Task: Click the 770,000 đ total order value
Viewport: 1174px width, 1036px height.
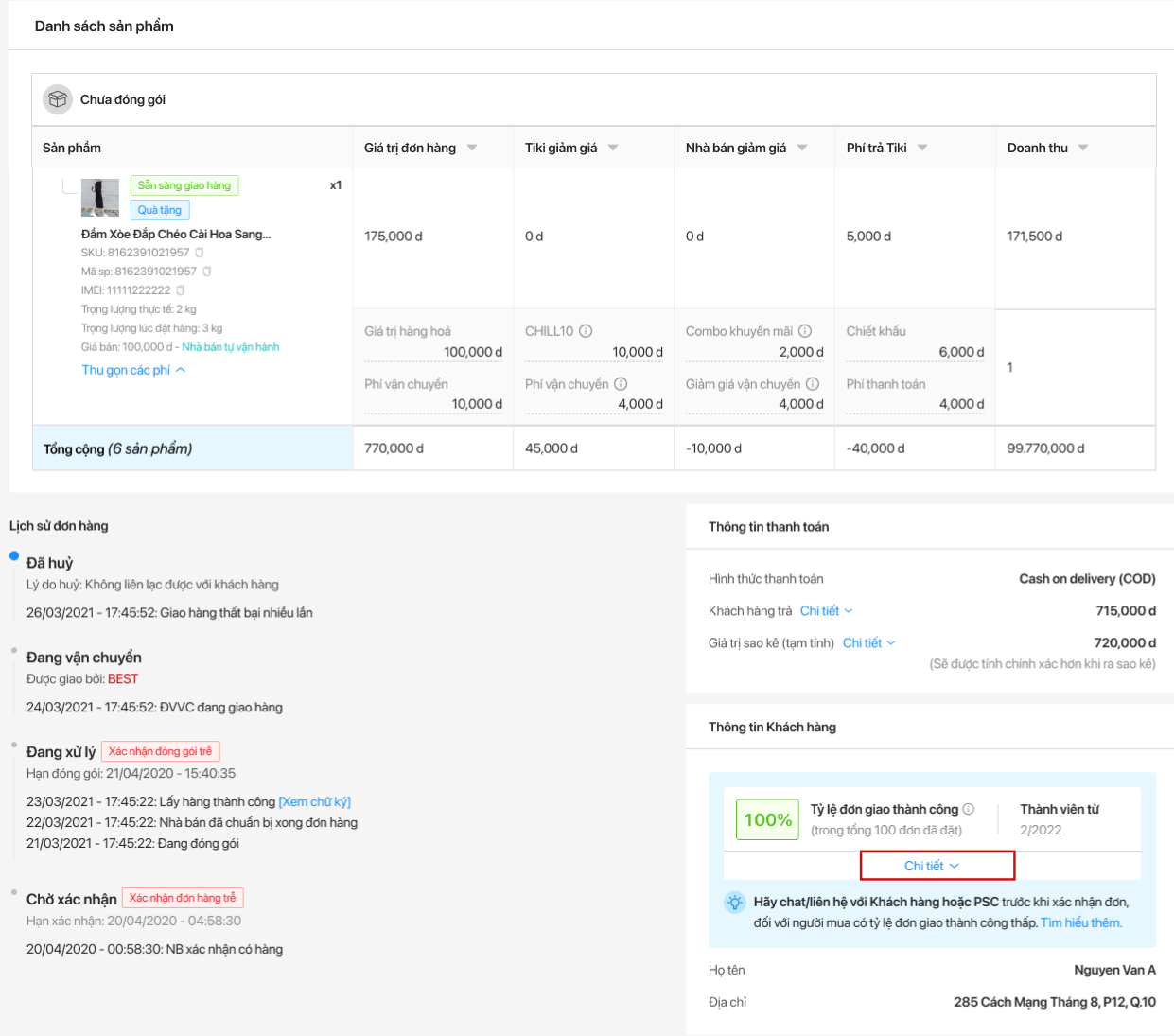Action: 394,448
